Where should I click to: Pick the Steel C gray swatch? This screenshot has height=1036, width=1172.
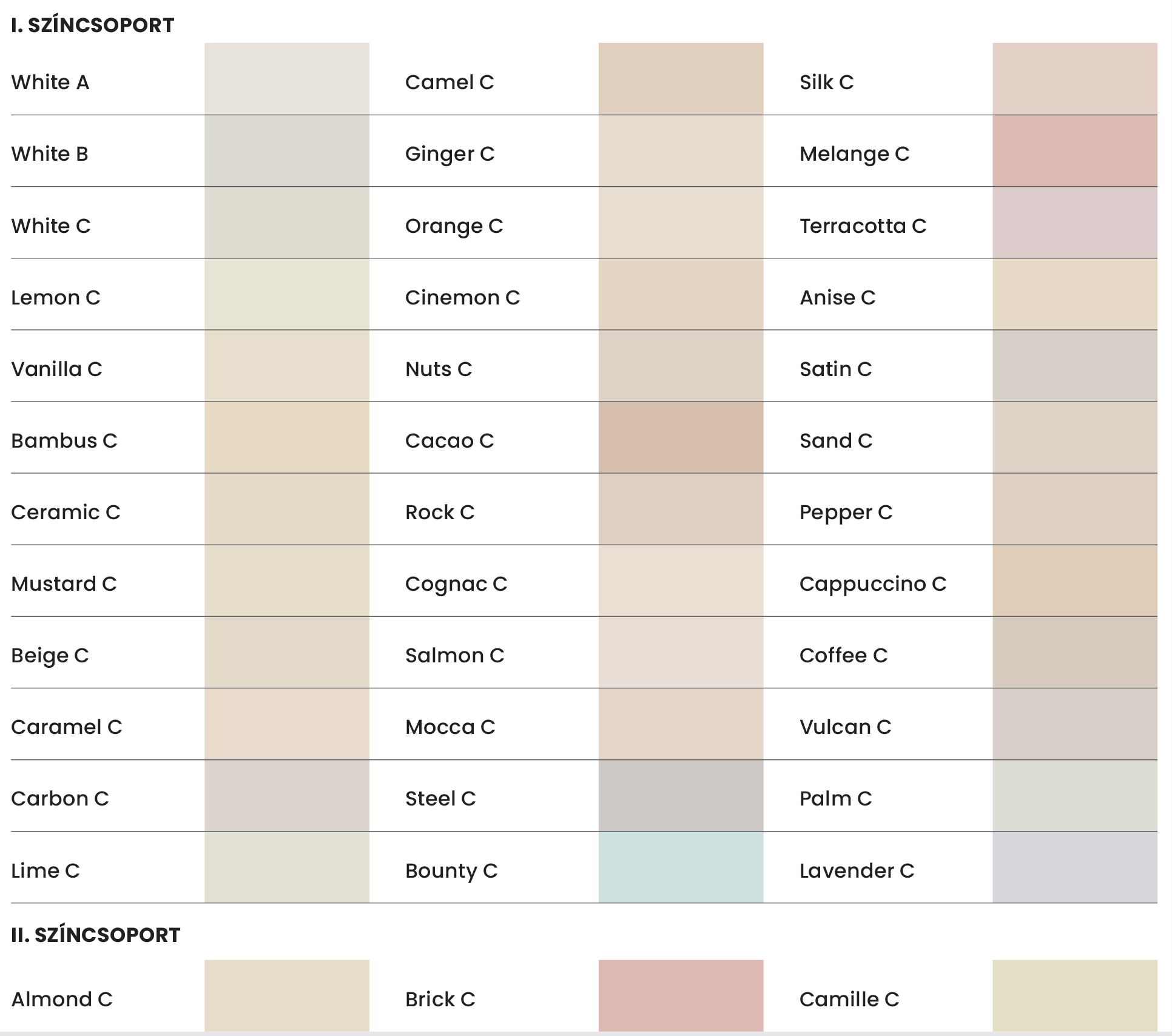pyautogui.click(x=681, y=796)
